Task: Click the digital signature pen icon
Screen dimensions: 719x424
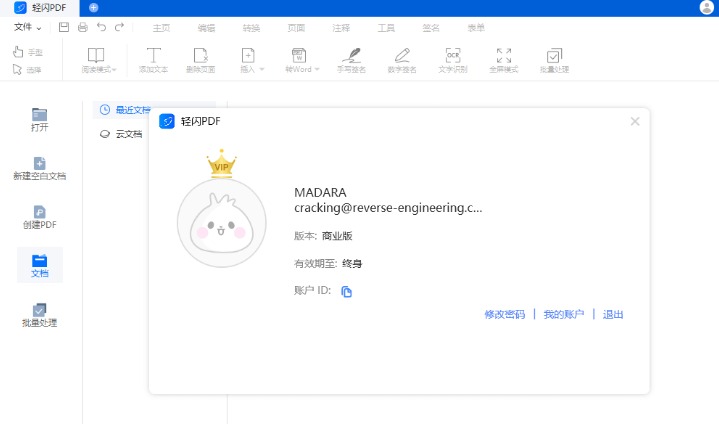Action: 402,55
